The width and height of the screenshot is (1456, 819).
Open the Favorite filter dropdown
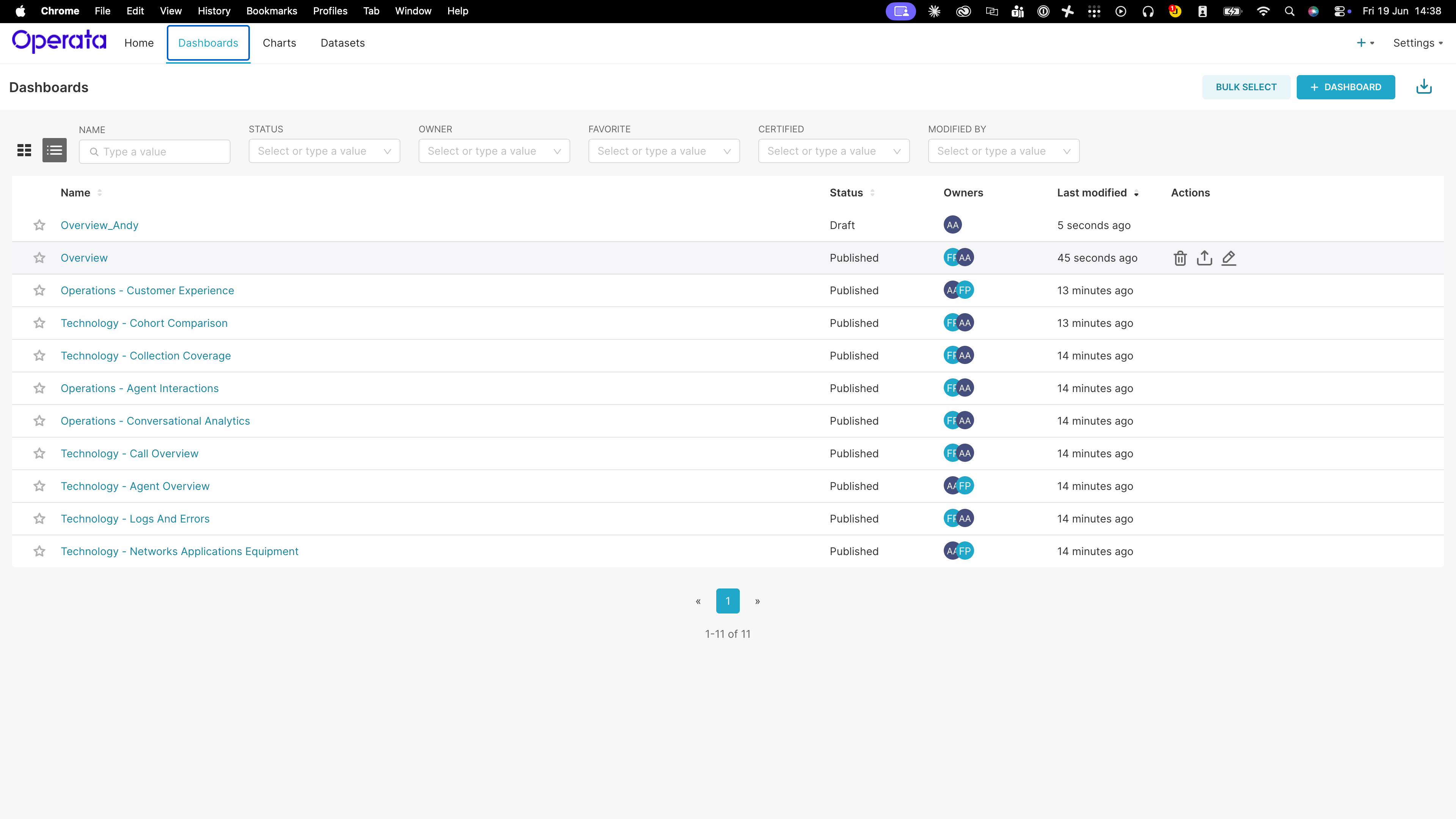(664, 151)
